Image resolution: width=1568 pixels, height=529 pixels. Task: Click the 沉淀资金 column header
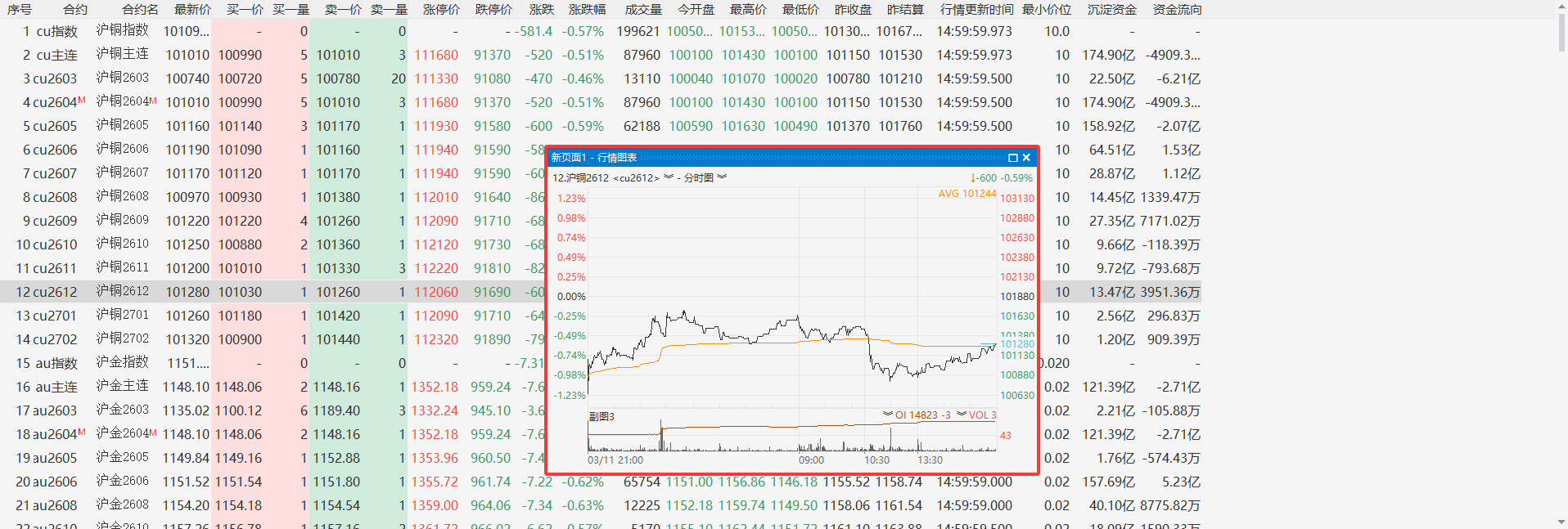[1111, 10]
